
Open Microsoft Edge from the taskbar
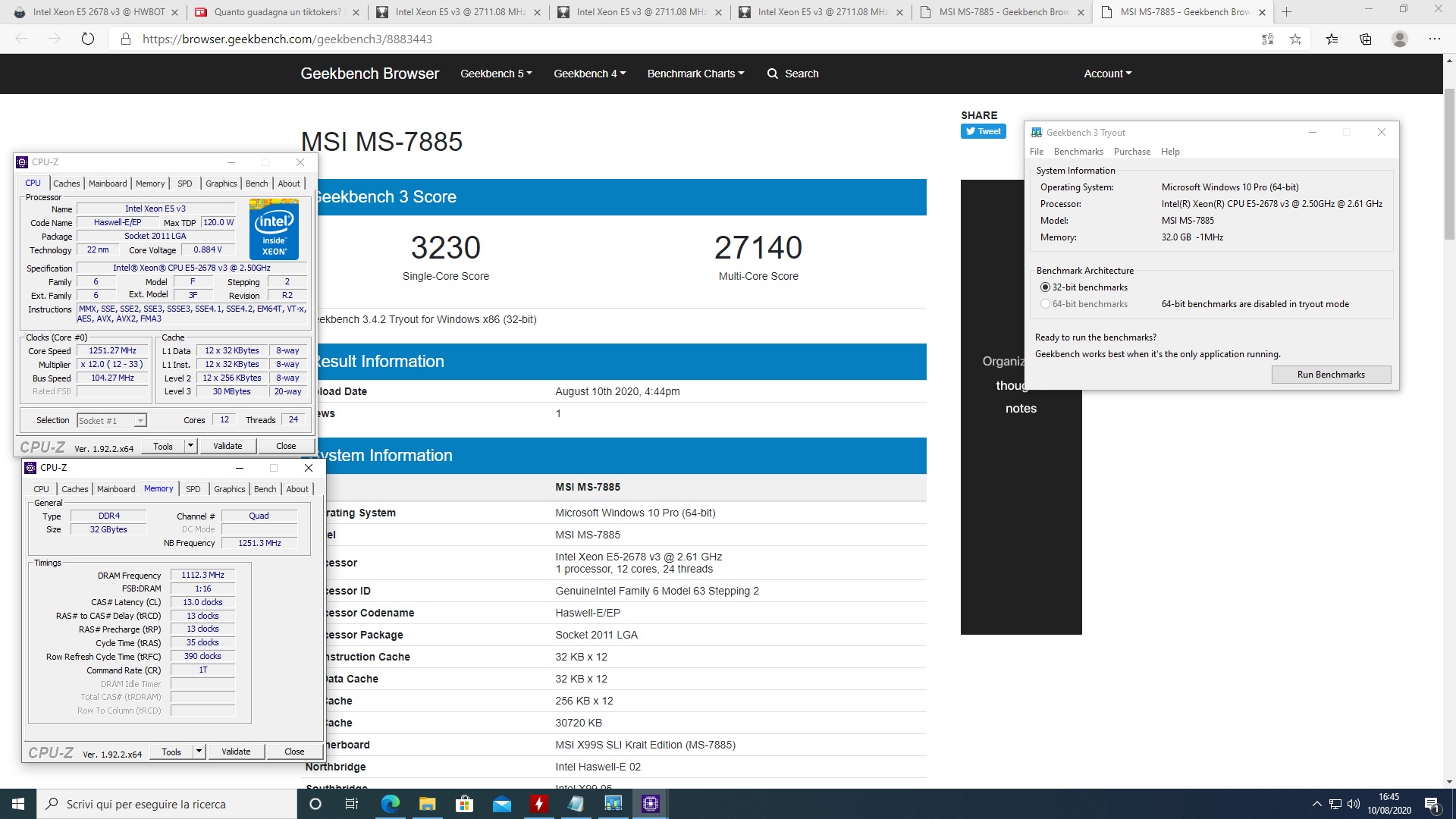point(390,804)
